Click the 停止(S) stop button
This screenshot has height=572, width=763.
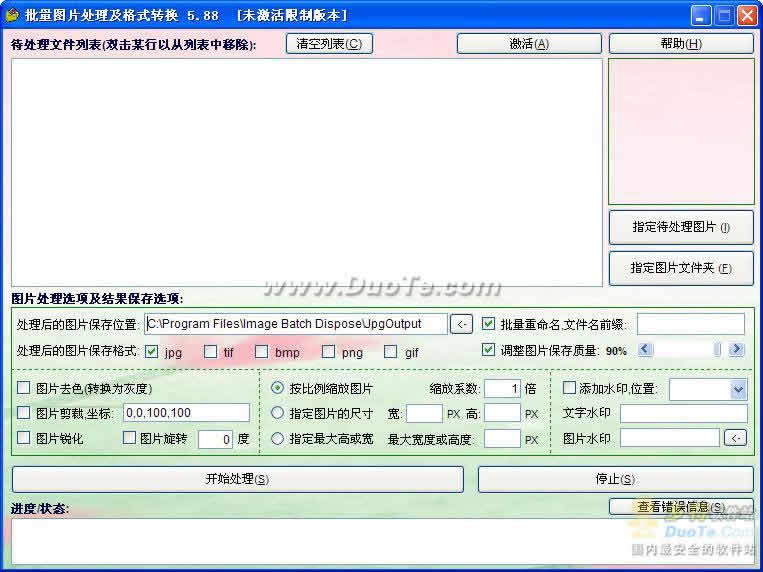[616, 479]
